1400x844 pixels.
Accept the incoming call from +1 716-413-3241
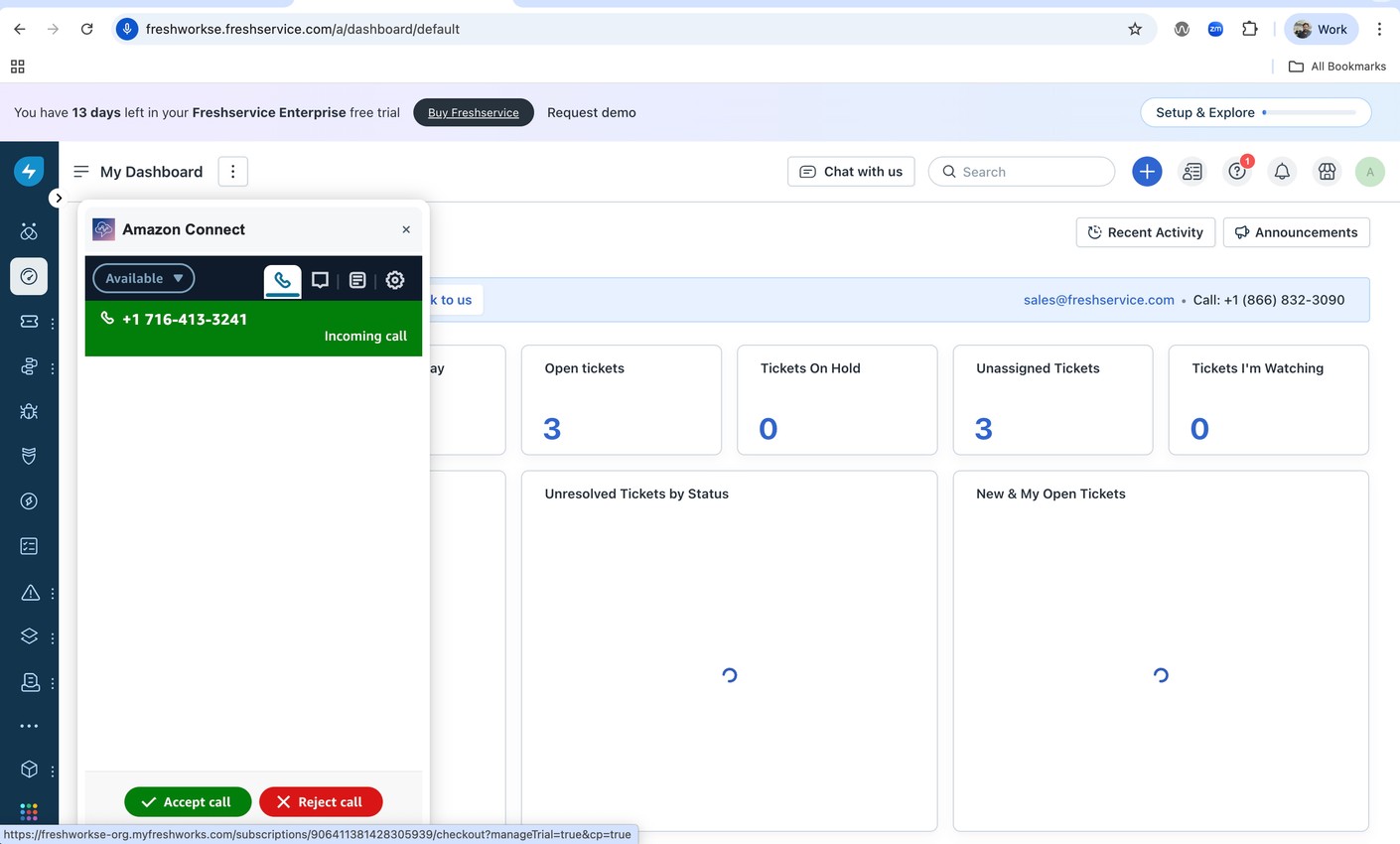pos(188,801)
